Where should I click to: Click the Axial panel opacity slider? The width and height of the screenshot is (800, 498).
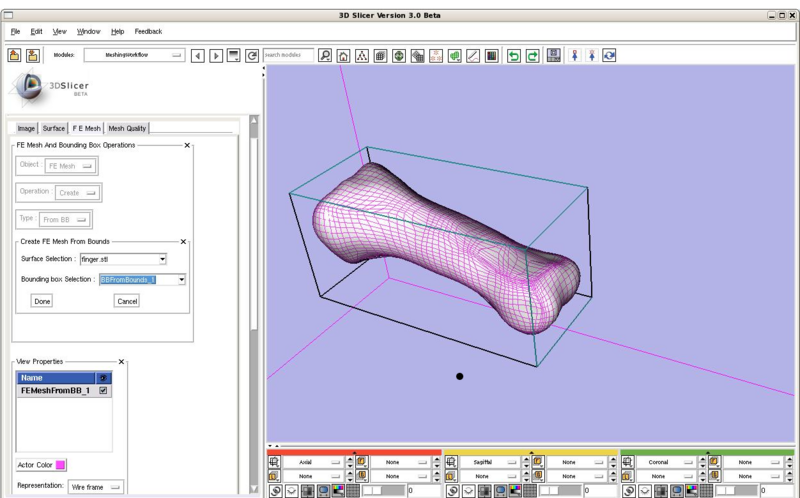[x=383, y=490]
